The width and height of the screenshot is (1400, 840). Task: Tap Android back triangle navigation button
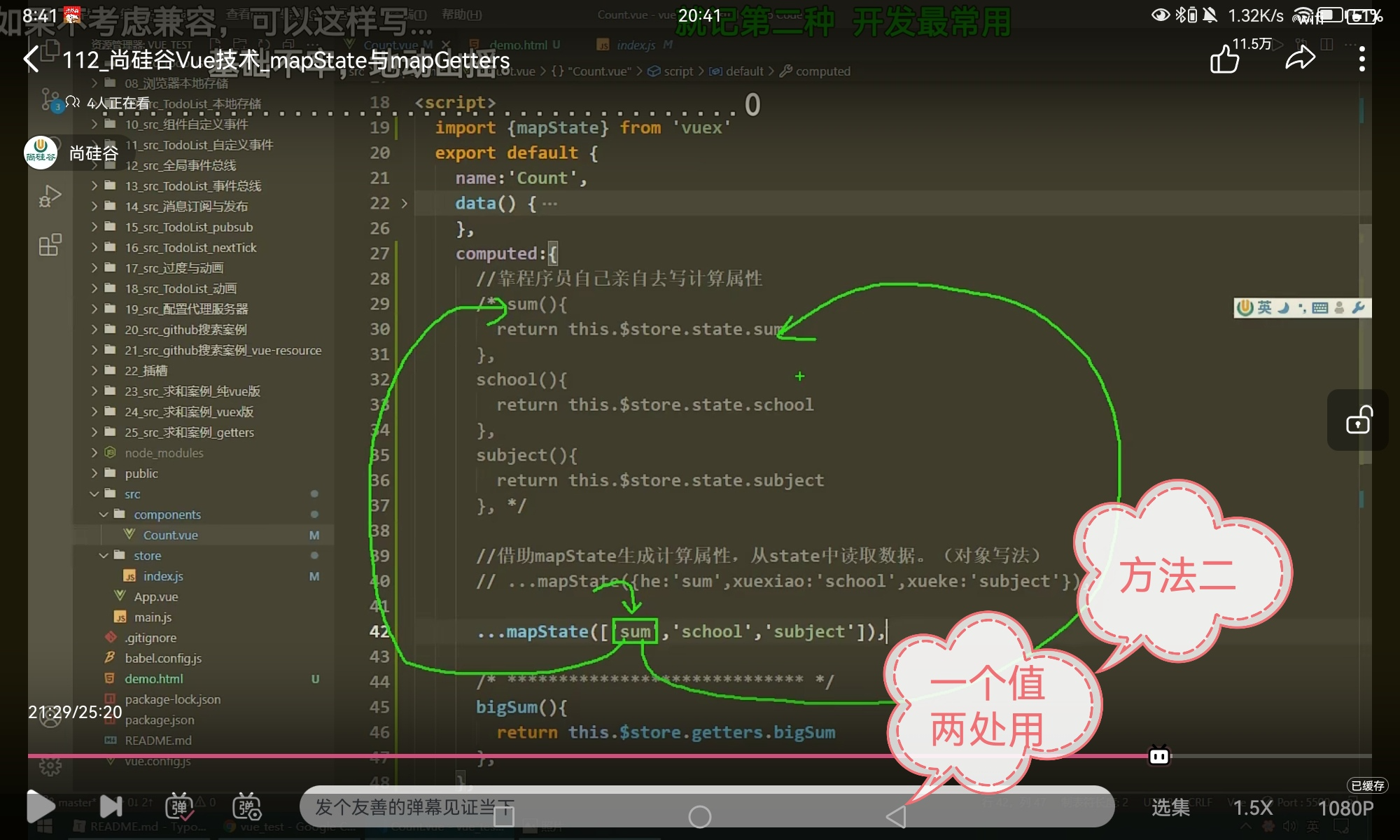(x=896, y=816)
